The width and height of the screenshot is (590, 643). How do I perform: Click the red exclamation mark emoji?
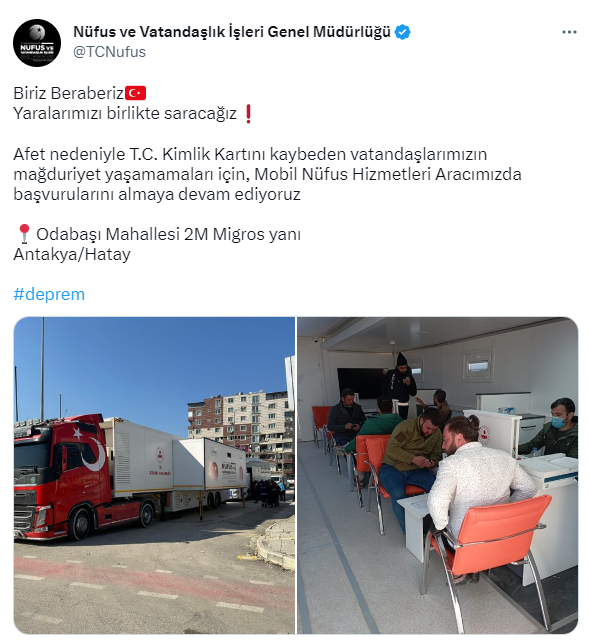tap(248, 114)
